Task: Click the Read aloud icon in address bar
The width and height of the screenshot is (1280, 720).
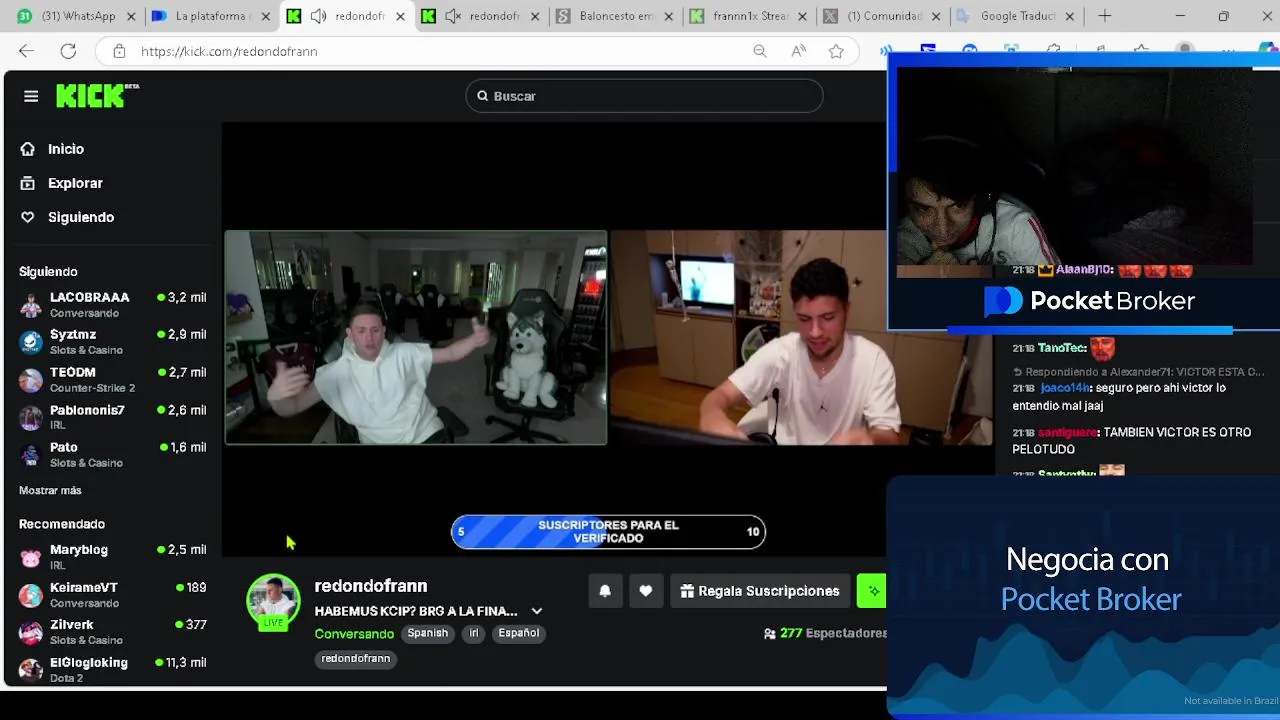Action: pyautogui.click(x=798, y=51)
